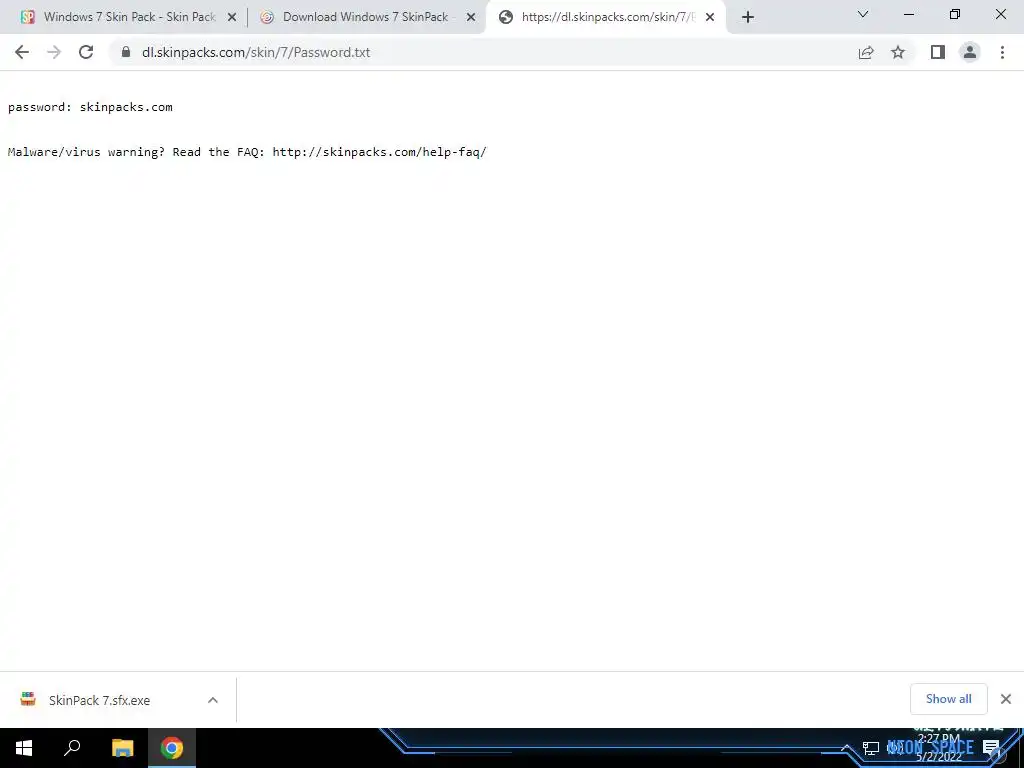Click Show all downloads
Viewport: 1024px width, 768px height.
point(948,699)
